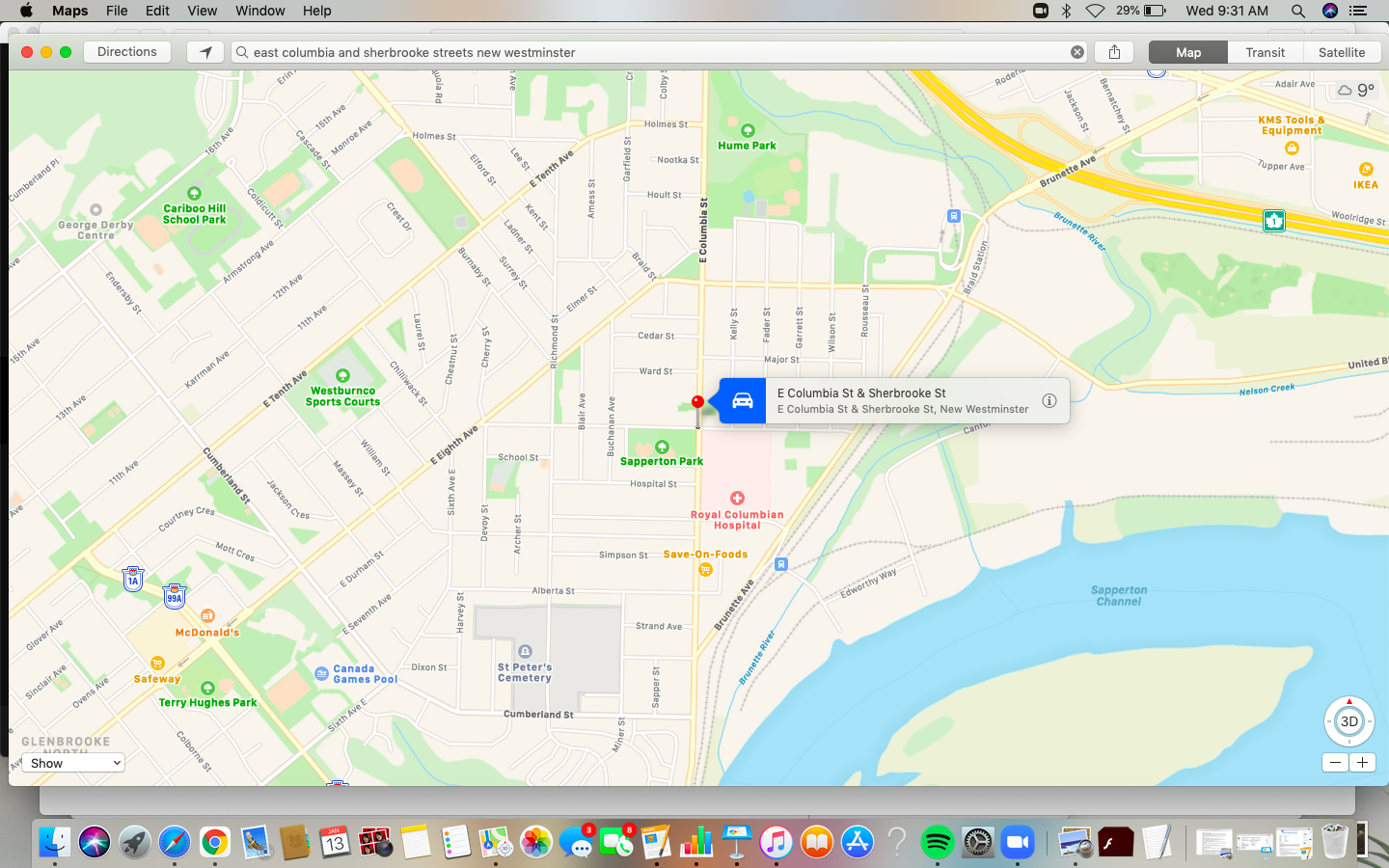The width and height of the screenshot is (1389, 868).
Task: Open the Show dropdown menu
Action: pos(73,763)
